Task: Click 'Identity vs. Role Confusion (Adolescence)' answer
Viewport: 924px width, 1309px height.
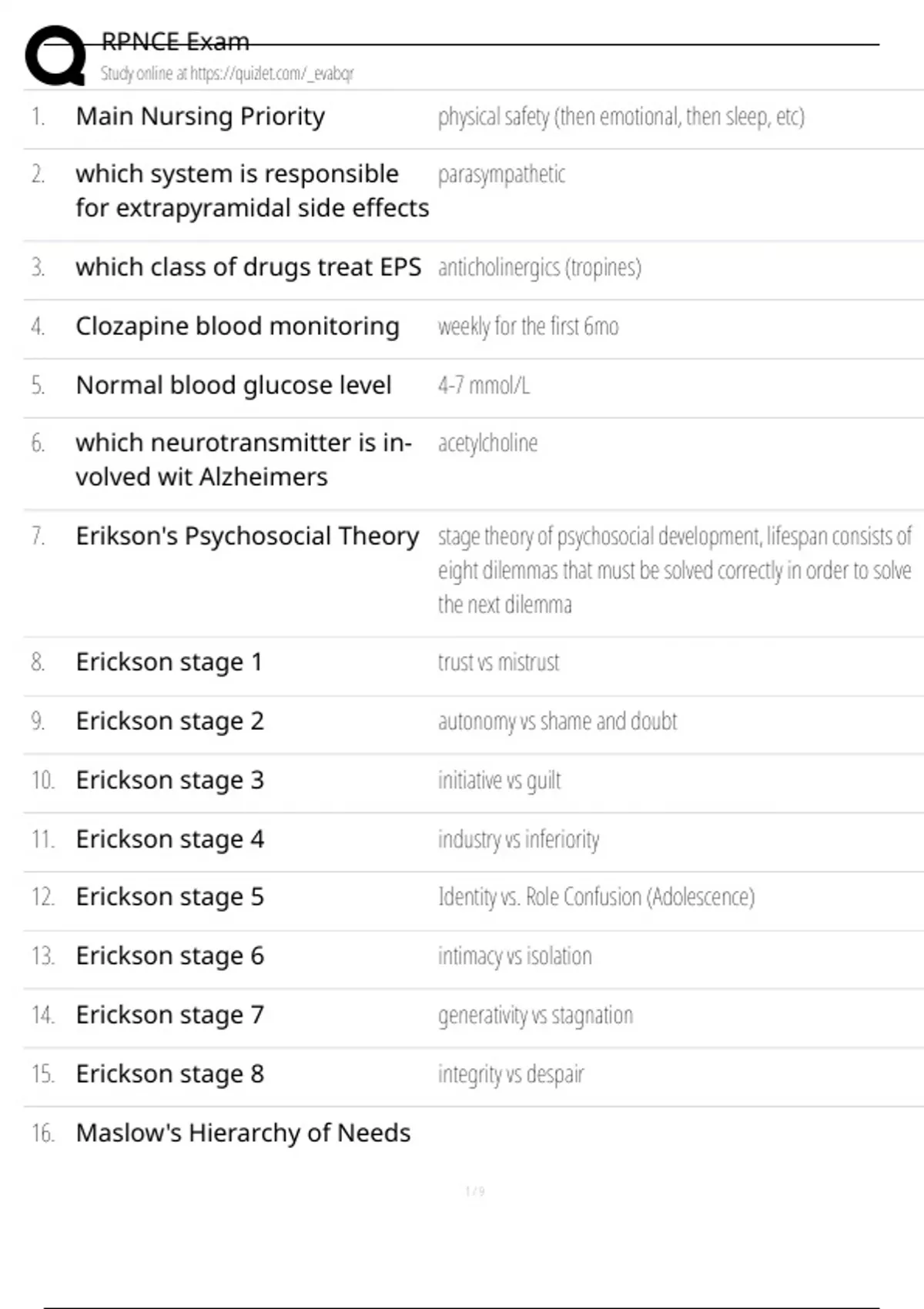Action: click(x=596, y=897)
